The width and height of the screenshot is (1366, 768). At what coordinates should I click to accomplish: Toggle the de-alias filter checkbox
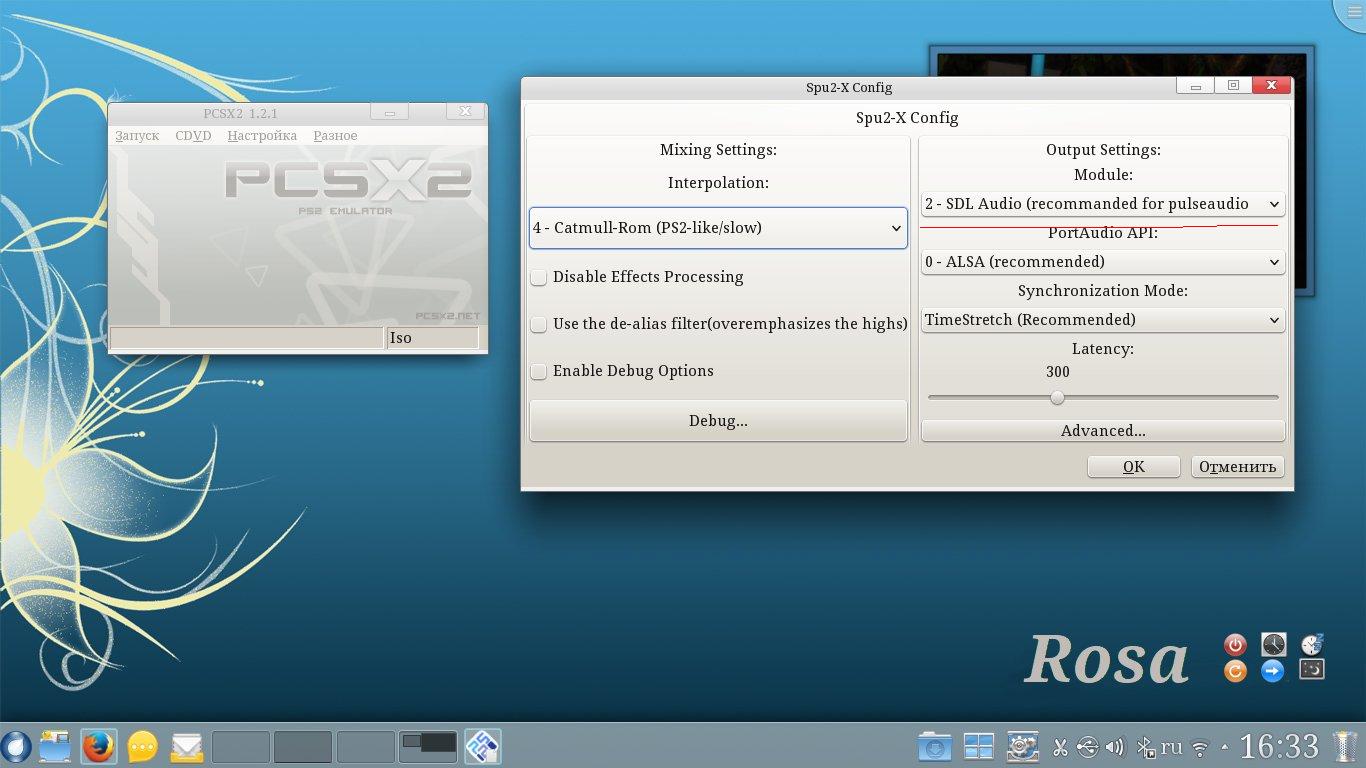tap(539, 324)
